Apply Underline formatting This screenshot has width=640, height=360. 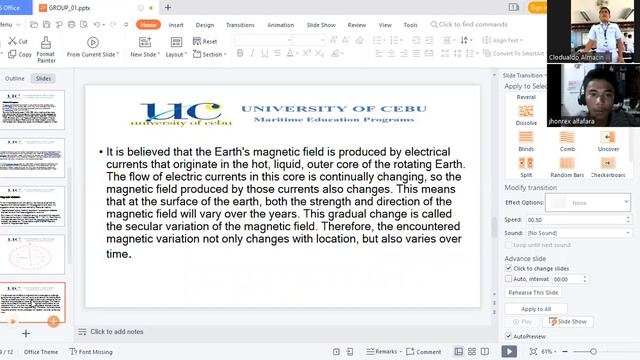(x=264, y=53)
